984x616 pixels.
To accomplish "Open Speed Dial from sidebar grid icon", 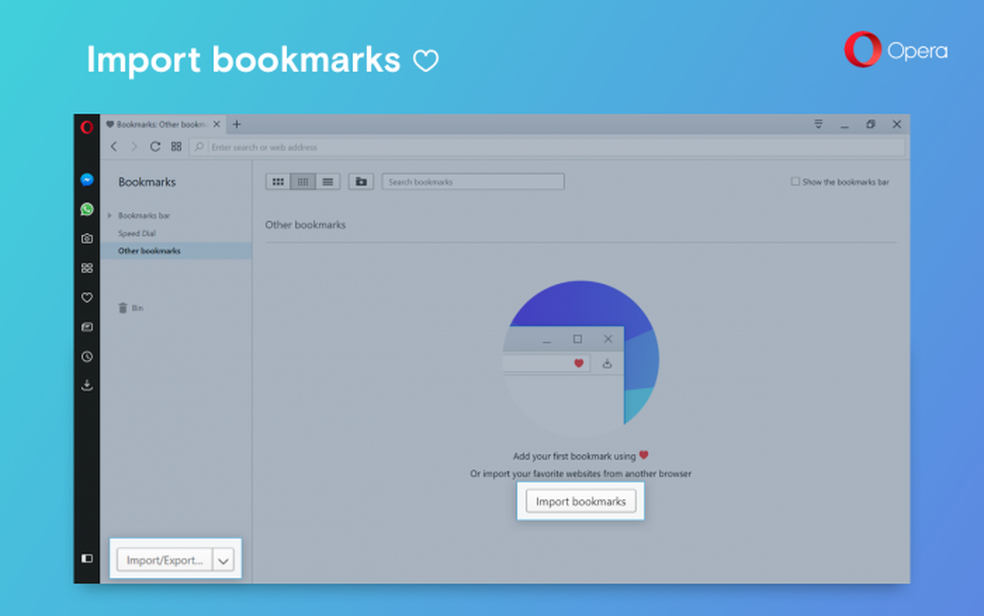I will 87,268.
